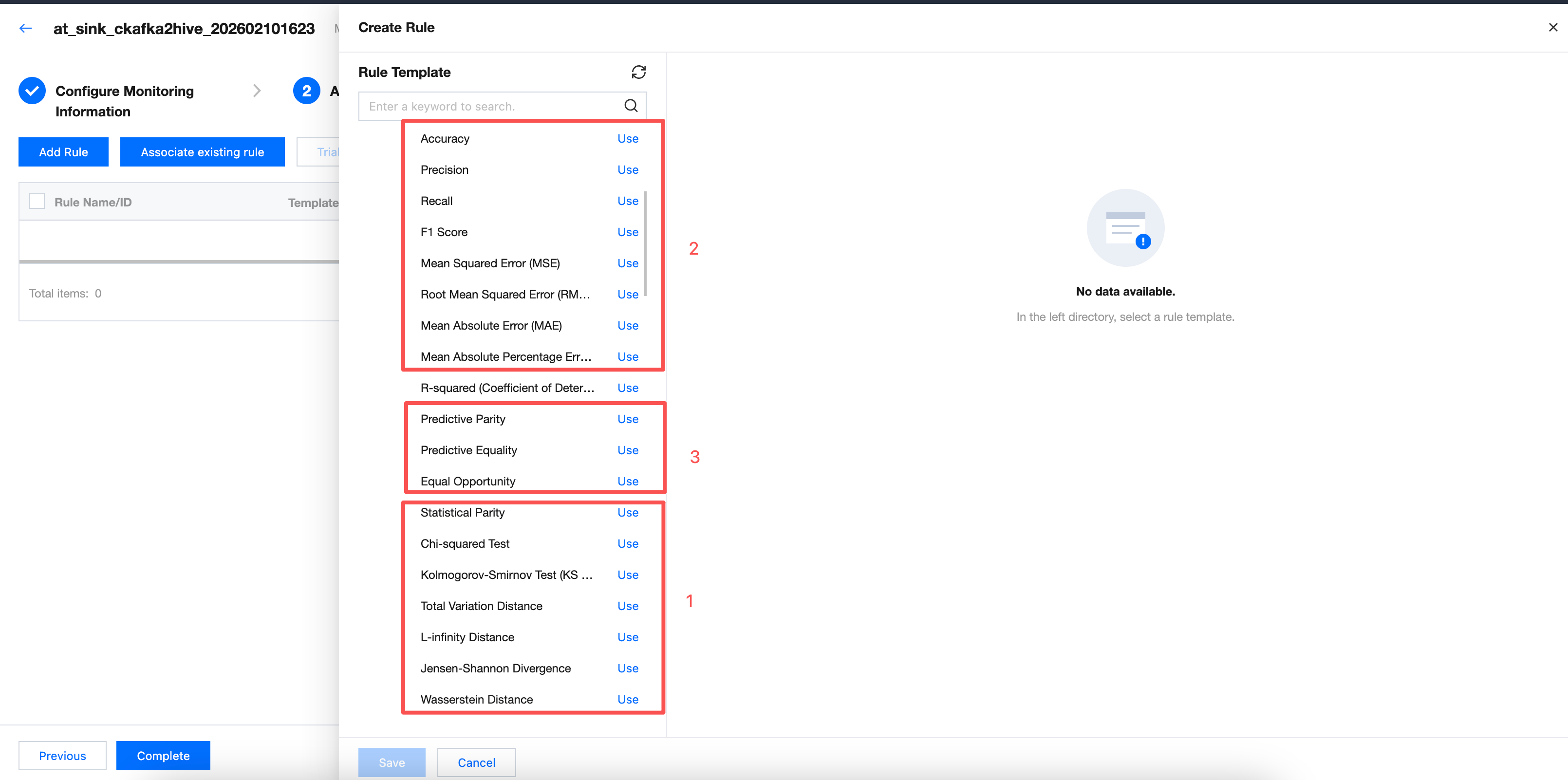Screen dimensions: 1568x780
Task: Click the Cancel button
Action: pyautogui.click(x=476, y=762)
